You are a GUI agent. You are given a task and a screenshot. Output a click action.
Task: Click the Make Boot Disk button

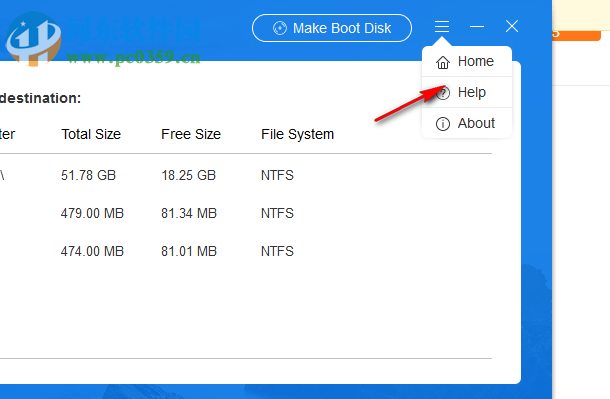tap(332, 28)
